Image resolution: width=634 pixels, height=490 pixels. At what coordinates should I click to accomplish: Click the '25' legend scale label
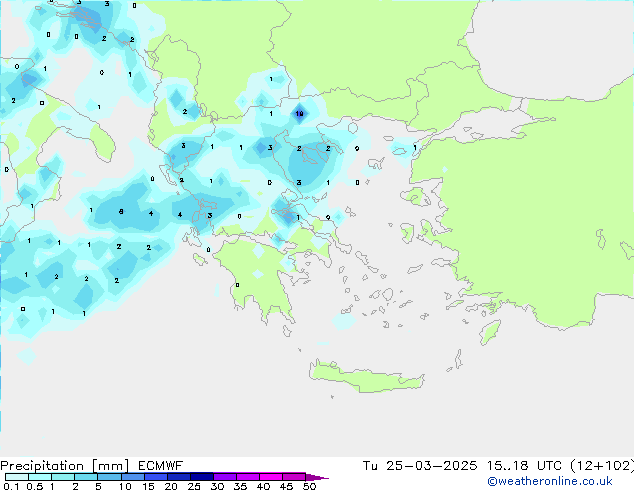pyautogui.click(x=194, y=486)
